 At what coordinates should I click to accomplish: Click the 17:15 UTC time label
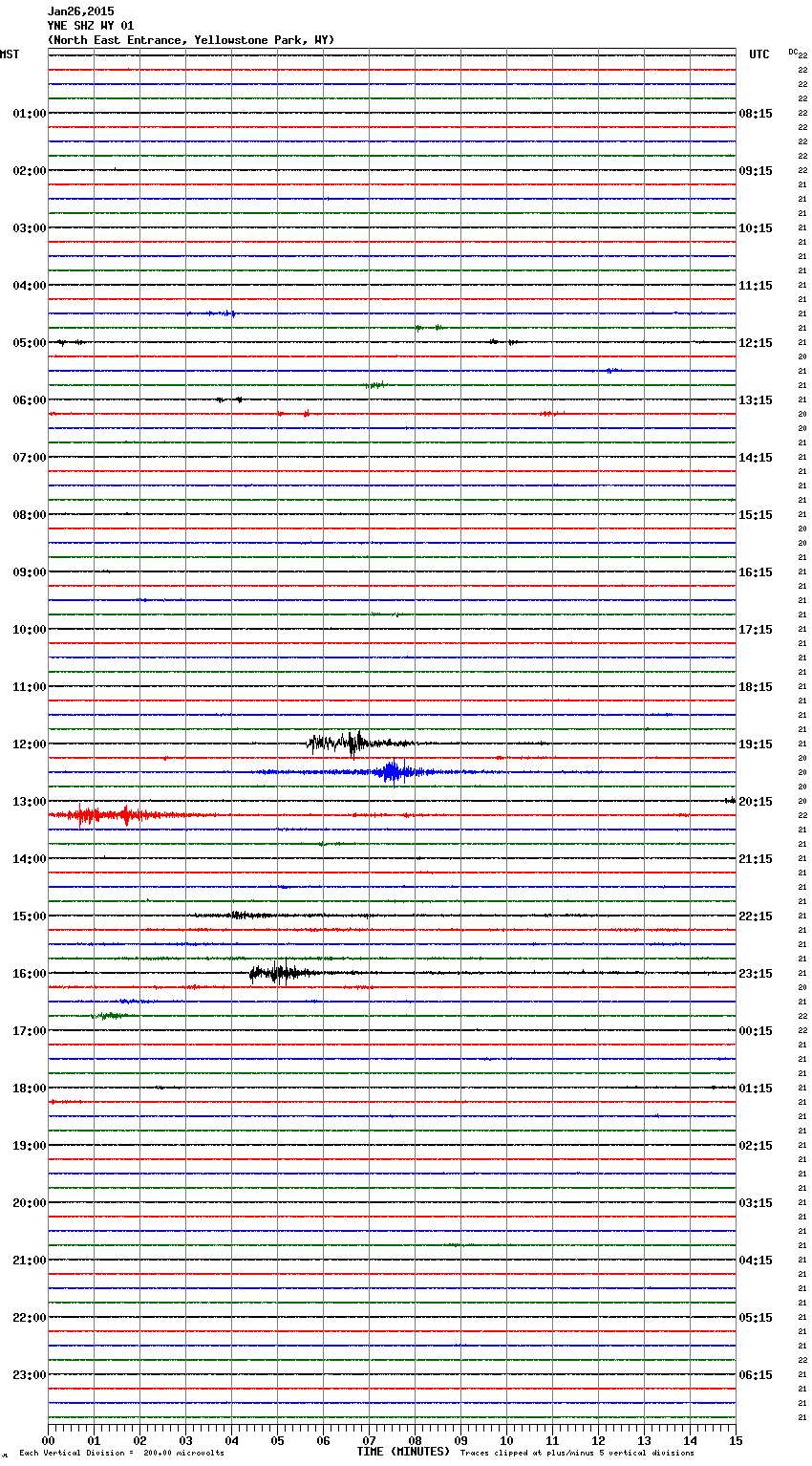coord(756,630)
